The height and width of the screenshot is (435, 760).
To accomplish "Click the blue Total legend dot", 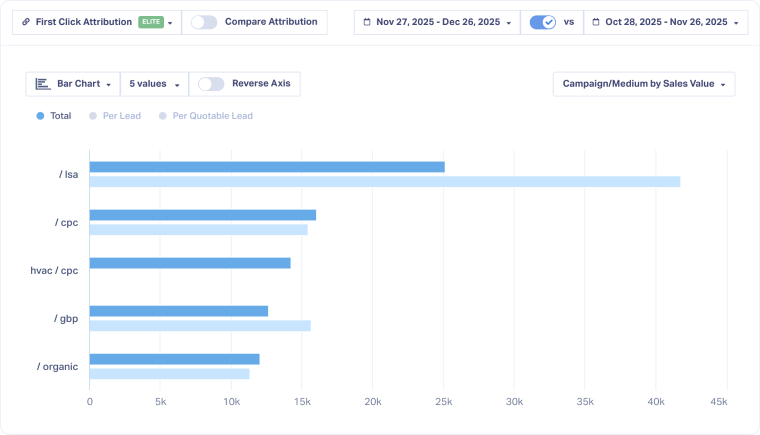I will (40, 116).
